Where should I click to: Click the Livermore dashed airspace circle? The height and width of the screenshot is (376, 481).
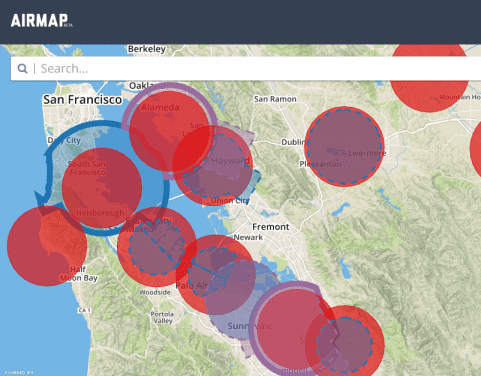pyautogui.click(x=344, y=146)
